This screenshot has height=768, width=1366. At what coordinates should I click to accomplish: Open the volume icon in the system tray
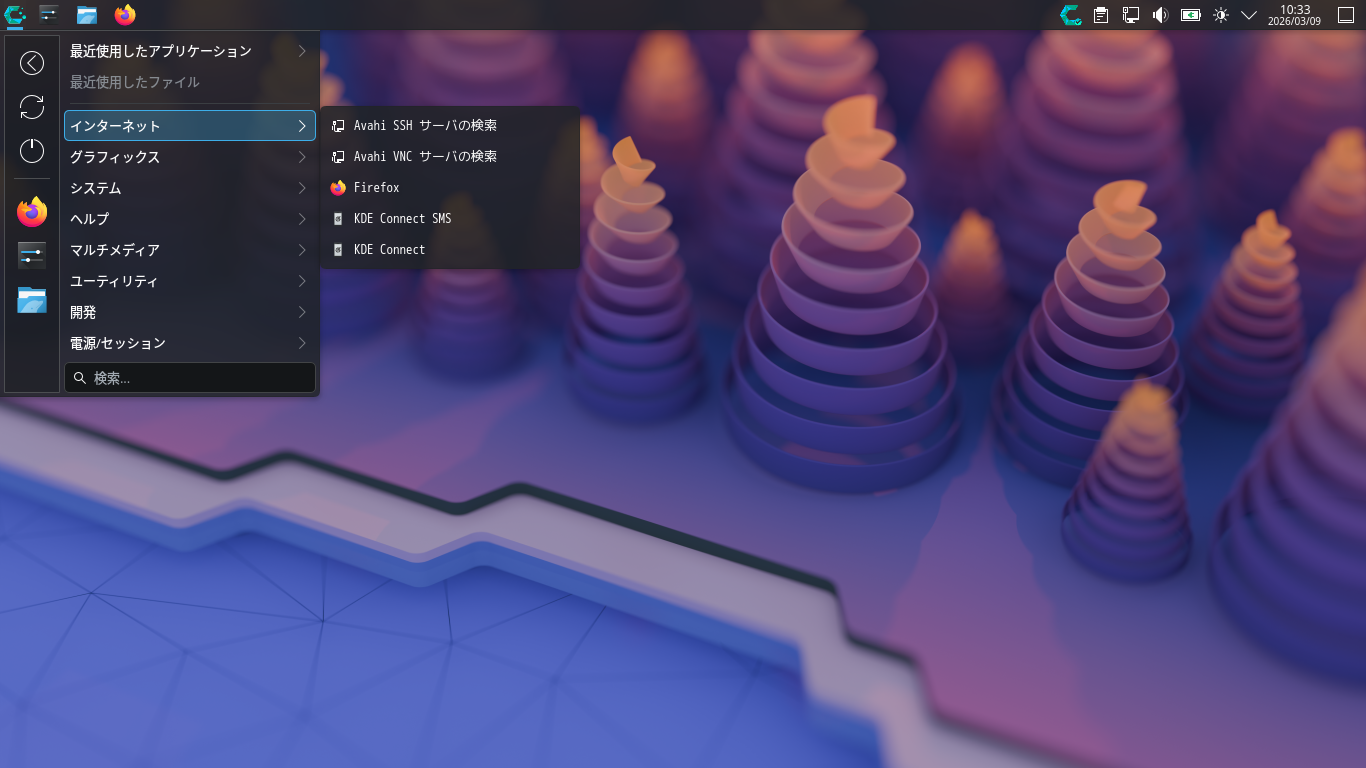1159,15
